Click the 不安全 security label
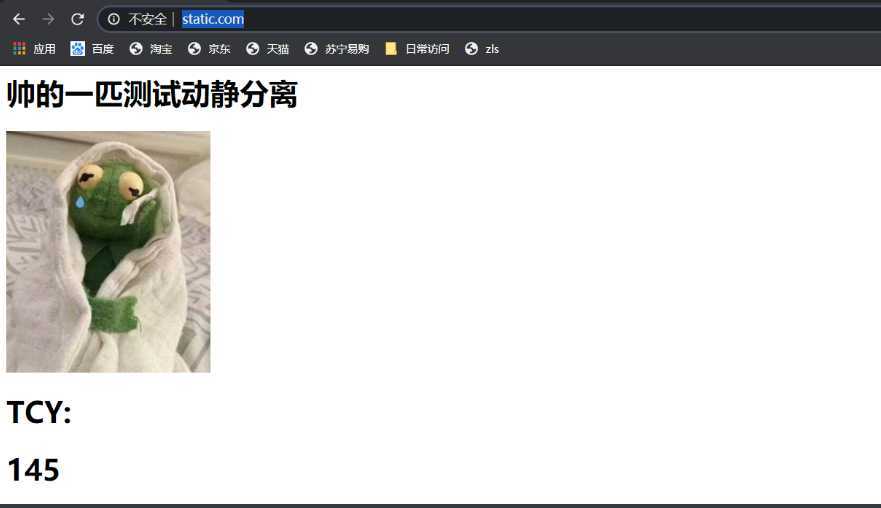The height and width of the screenshot is (508, 881). coord(148,19)
